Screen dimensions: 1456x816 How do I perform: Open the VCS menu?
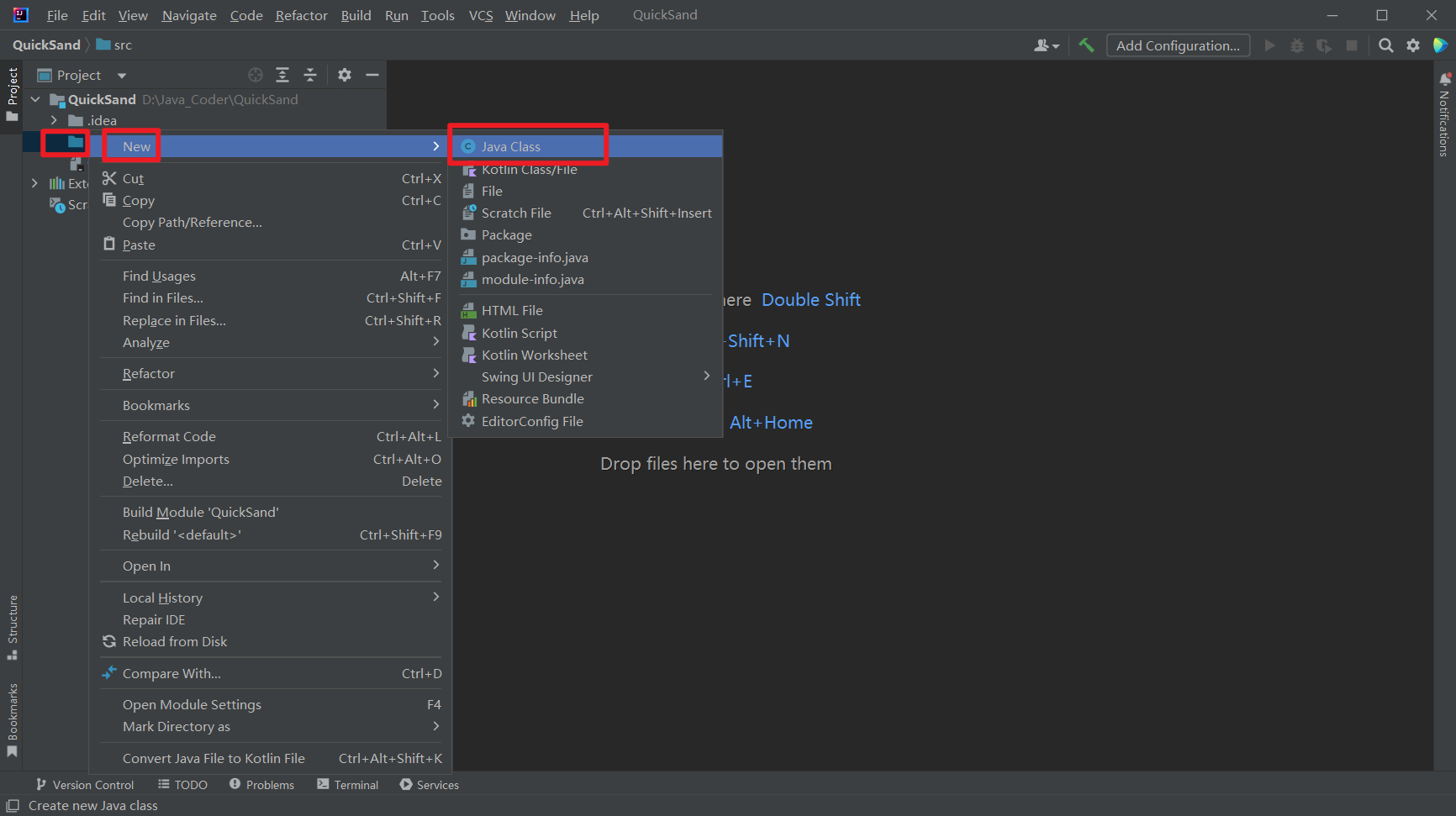[481, 15]
